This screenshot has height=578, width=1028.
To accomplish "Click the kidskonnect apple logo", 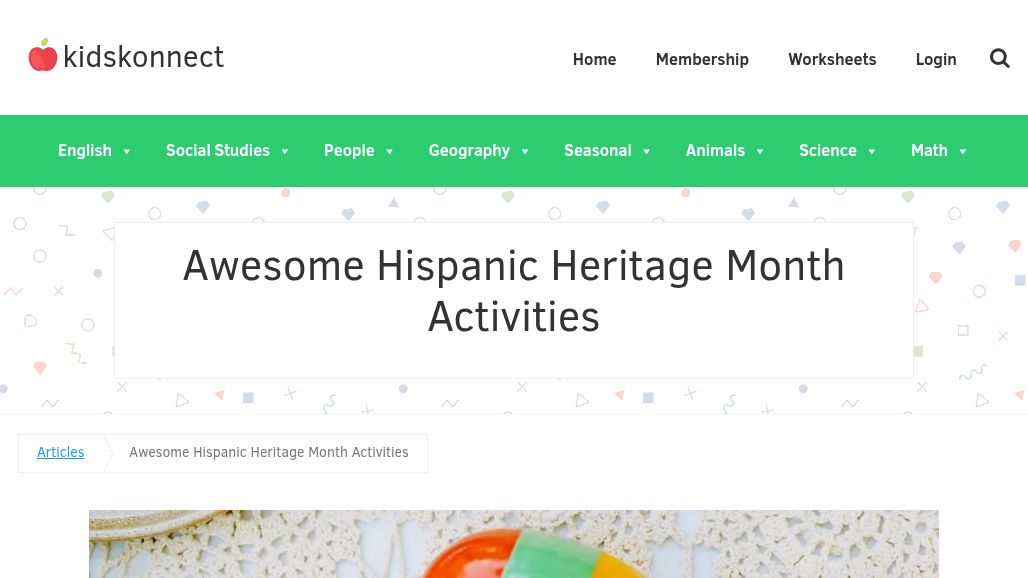I will [x=42, y=55].
